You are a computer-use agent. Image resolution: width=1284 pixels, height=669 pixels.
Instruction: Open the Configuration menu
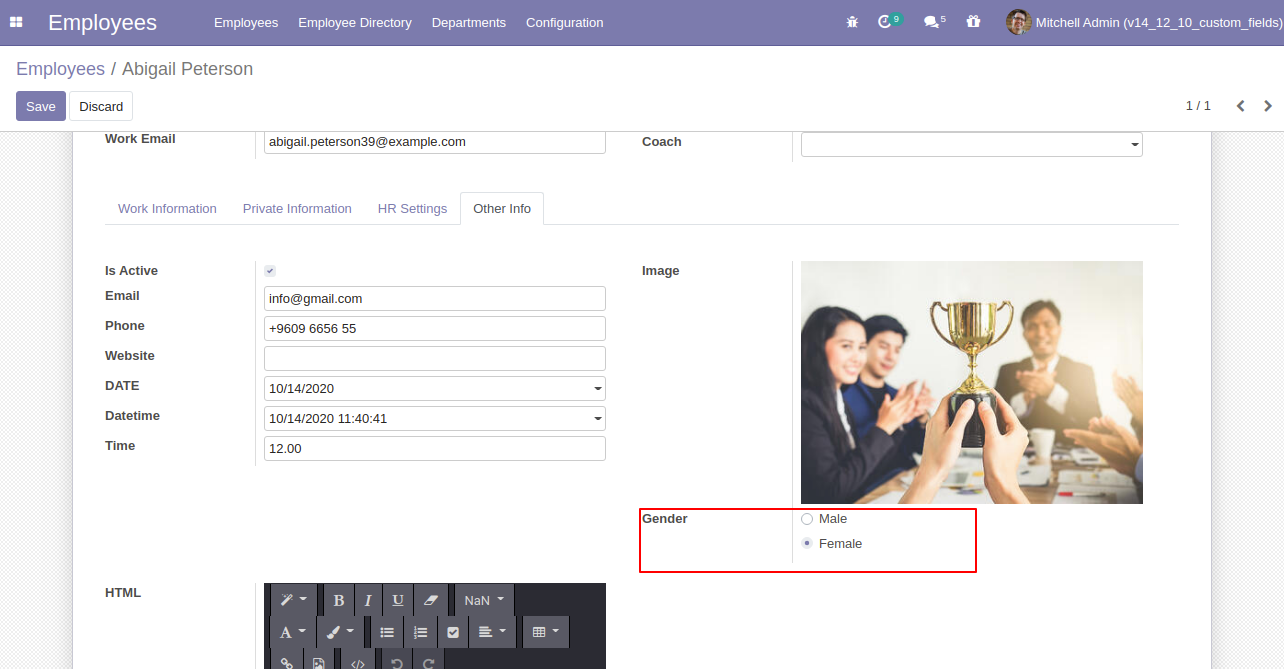565,22
